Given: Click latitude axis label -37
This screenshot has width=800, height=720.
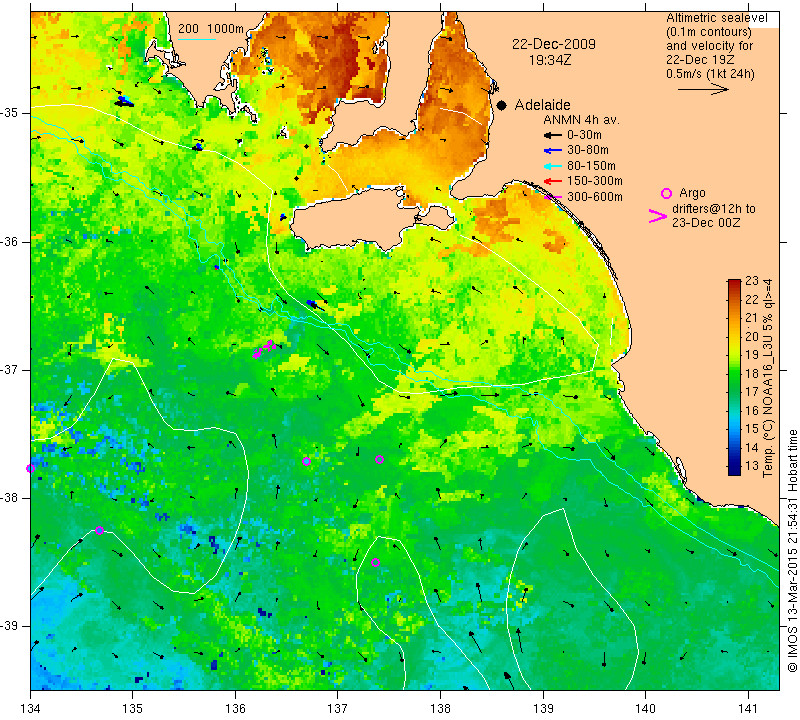Looking at the screenshot, I should click(x=10, y=369).
